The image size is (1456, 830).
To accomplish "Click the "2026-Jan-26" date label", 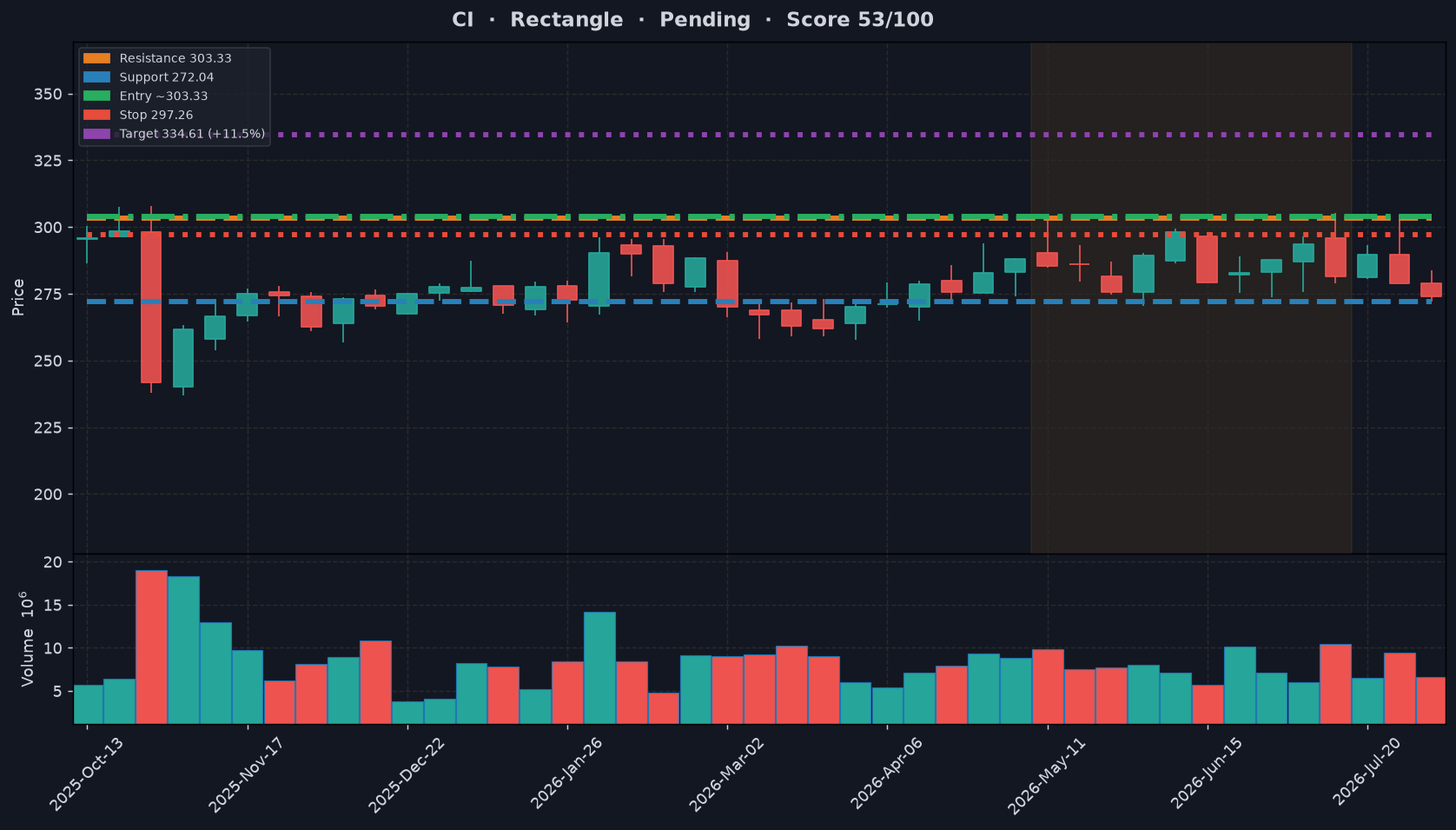I will [566, 774].
